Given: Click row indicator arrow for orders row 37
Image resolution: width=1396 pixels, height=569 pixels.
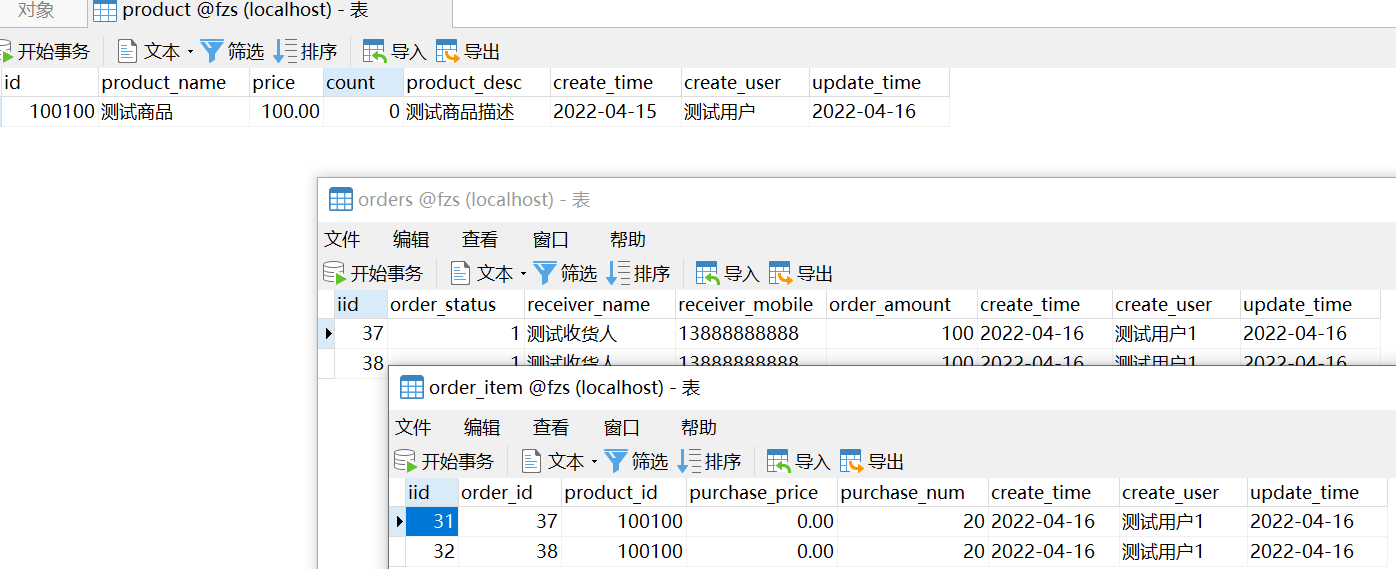Looking at the screenshot, I should [327, 334].
